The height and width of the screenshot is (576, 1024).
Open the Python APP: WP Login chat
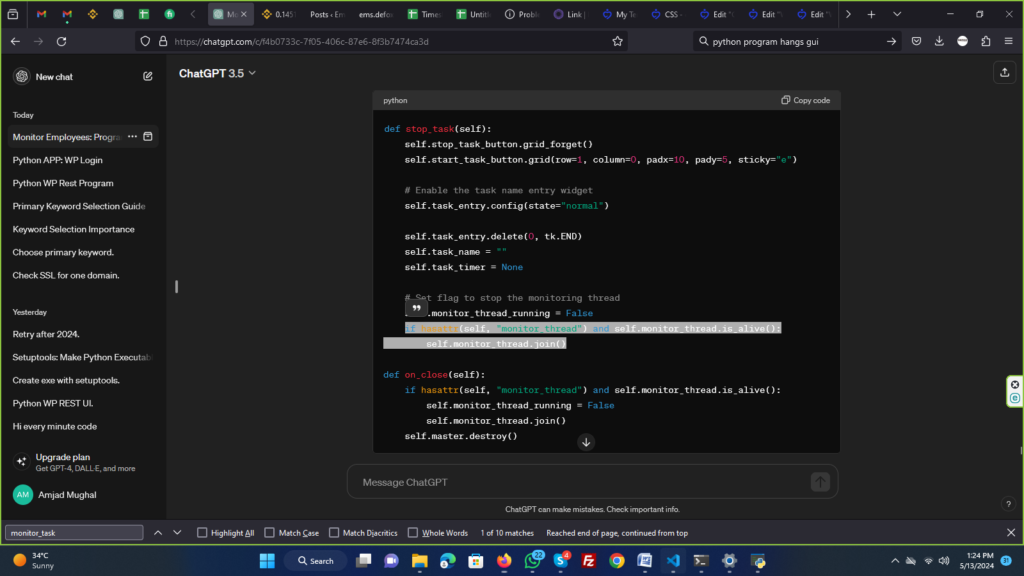coord(58,160)
